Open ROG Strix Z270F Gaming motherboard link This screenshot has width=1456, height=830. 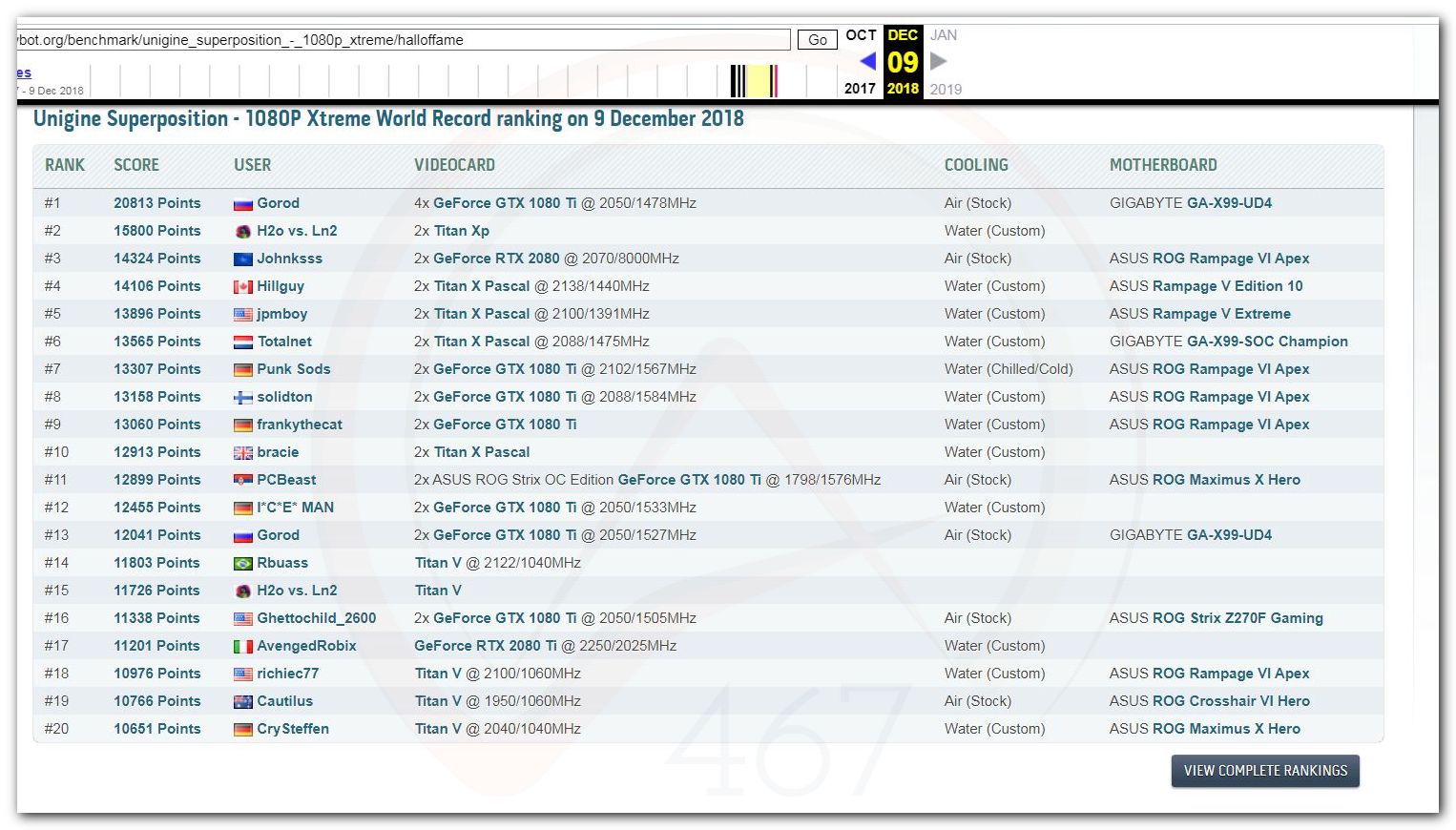point(1238,618)
